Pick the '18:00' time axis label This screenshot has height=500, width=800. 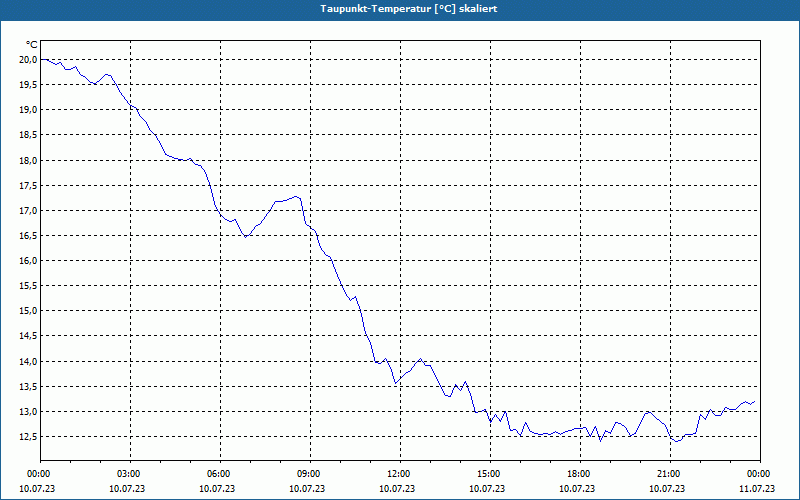pos(580,474)
